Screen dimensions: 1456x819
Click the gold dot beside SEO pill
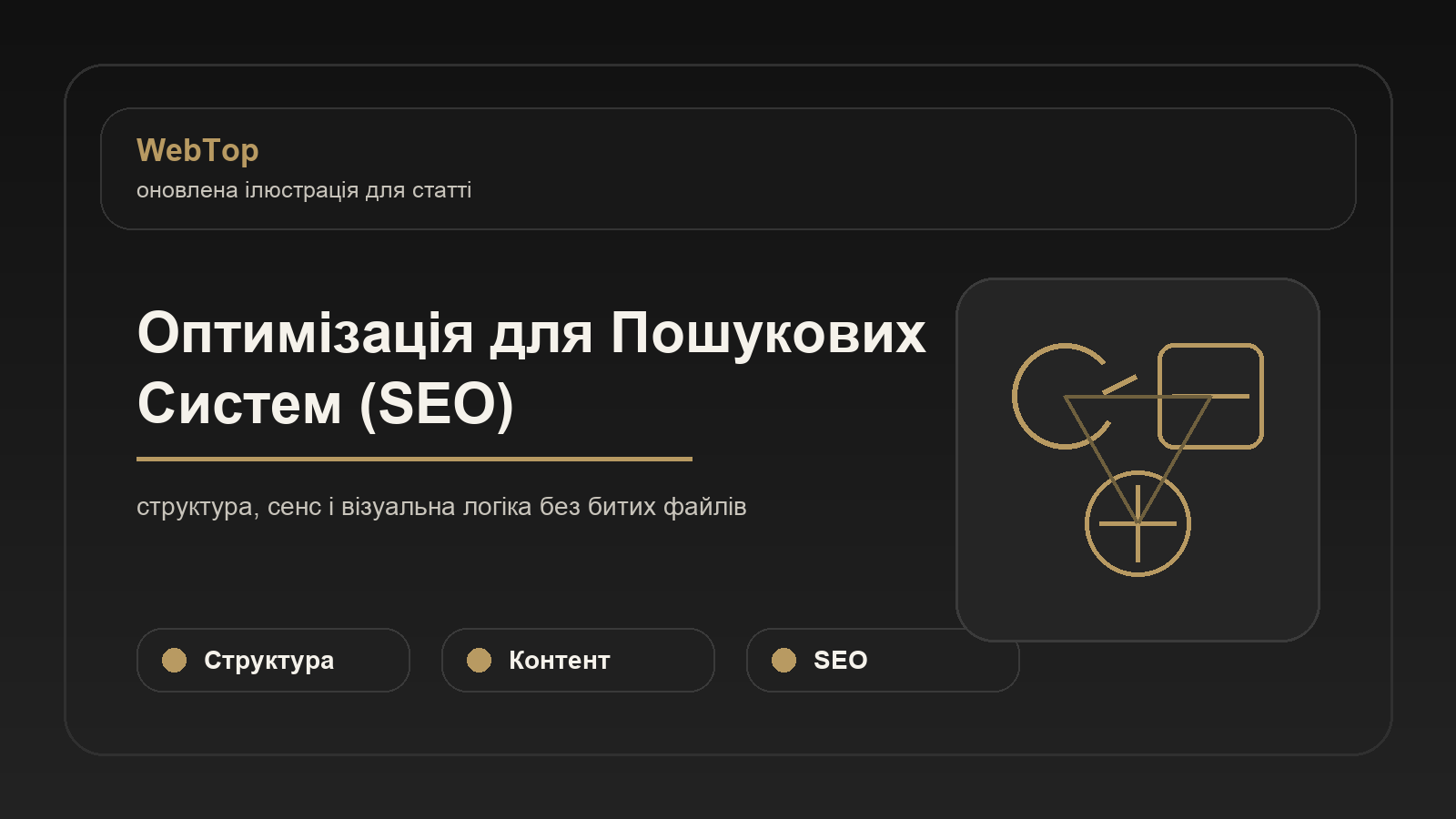(x=784, y=660)
